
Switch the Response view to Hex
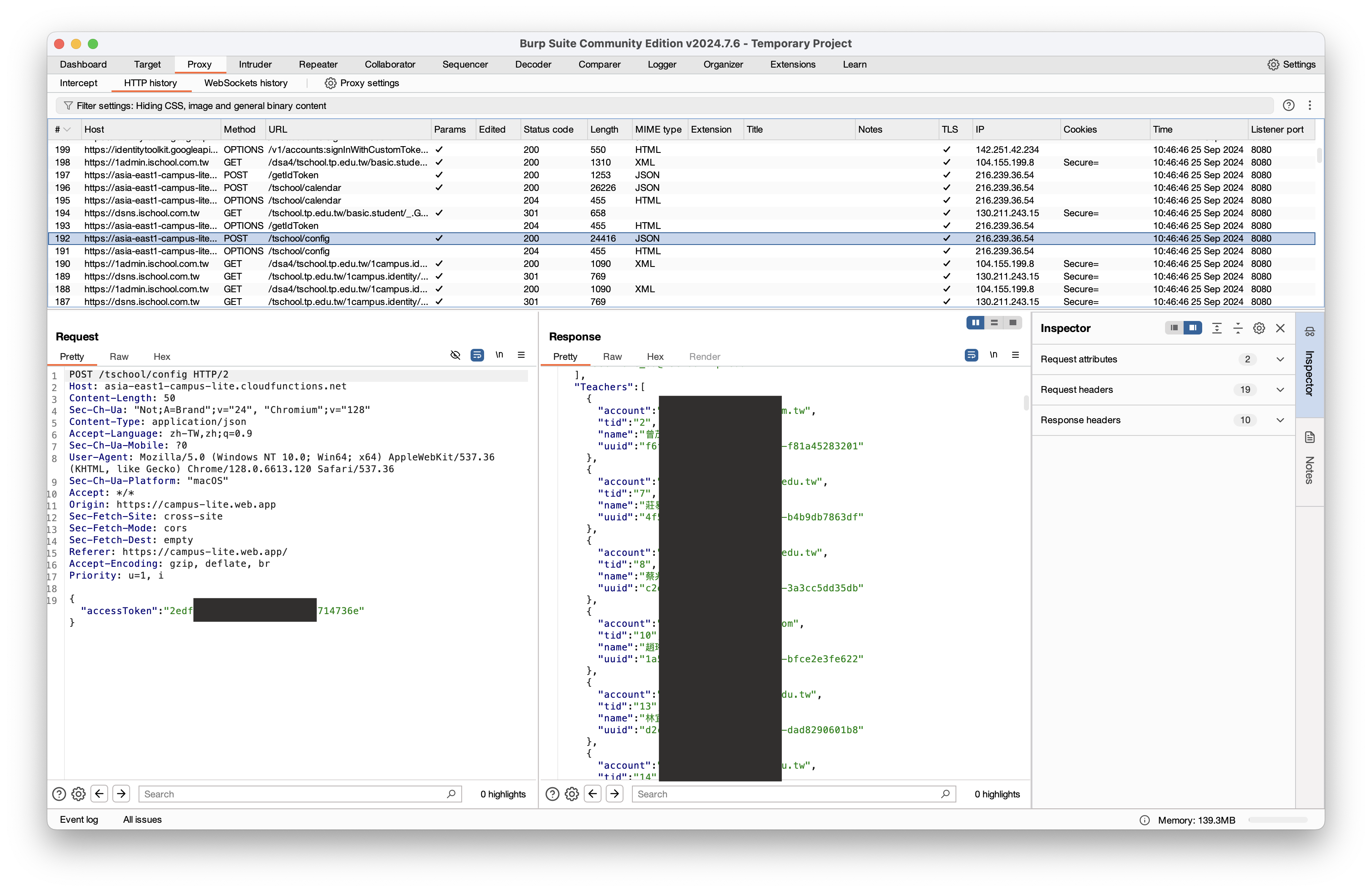tap(655, 357)
